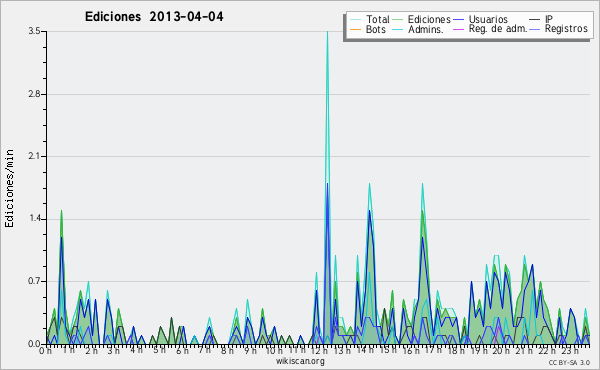The height and width of the screenshot is (370, 600).
Task: Click the 10 h x-axis label
Action: pyautogui.click(x=274, y=351)
